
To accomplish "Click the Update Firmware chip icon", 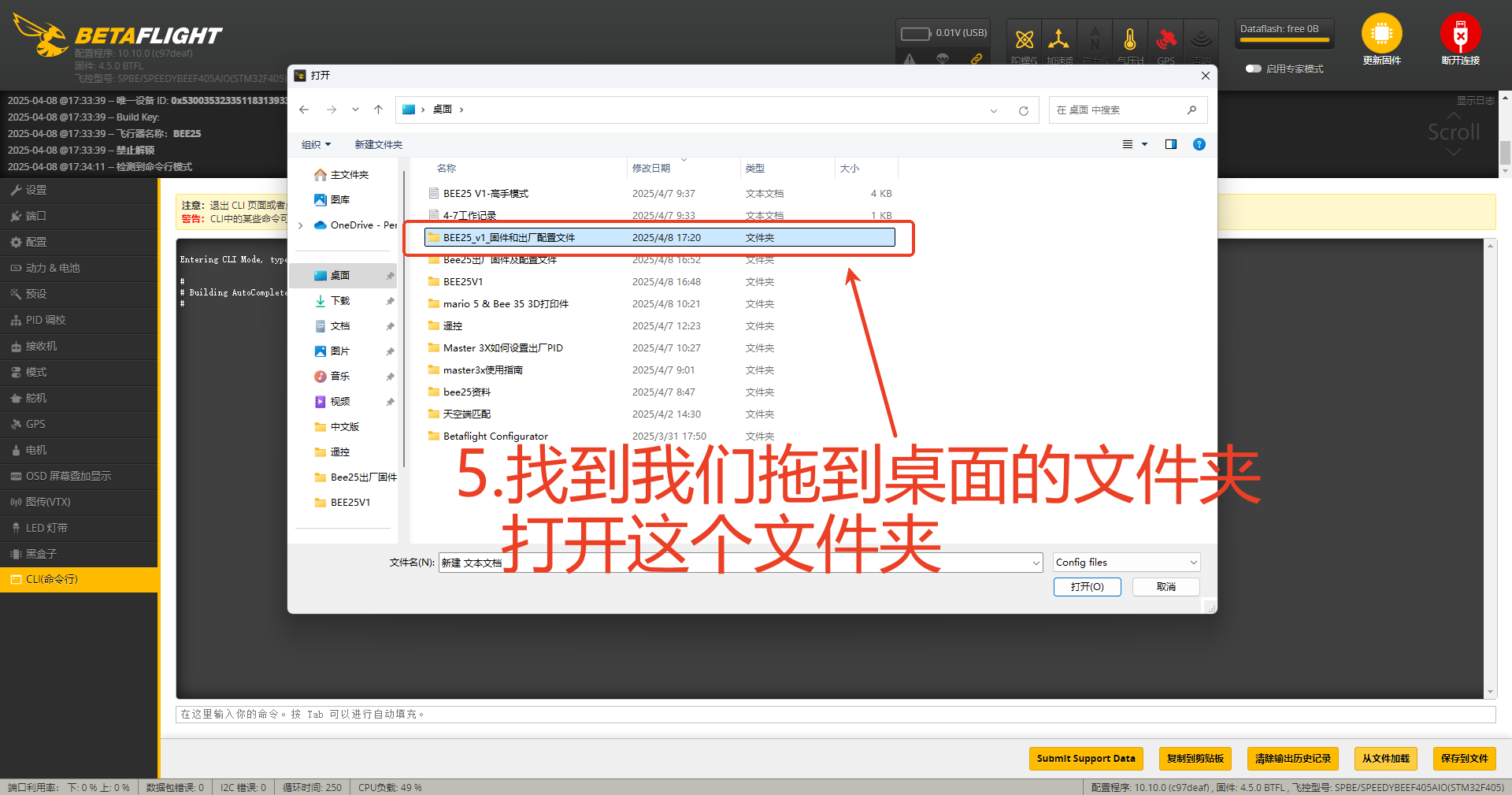I will click(1381, 33).
